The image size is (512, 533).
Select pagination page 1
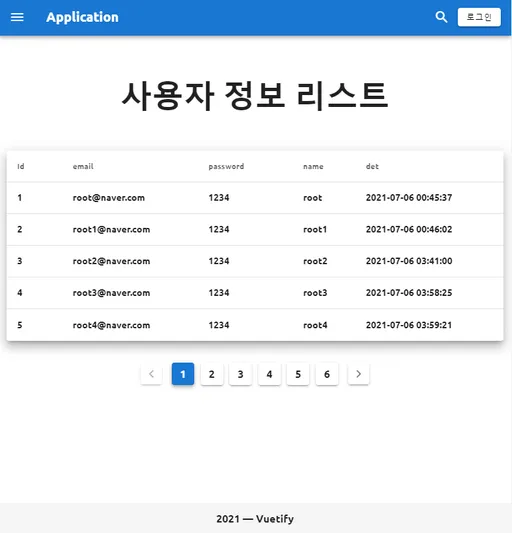pos(183,374)
